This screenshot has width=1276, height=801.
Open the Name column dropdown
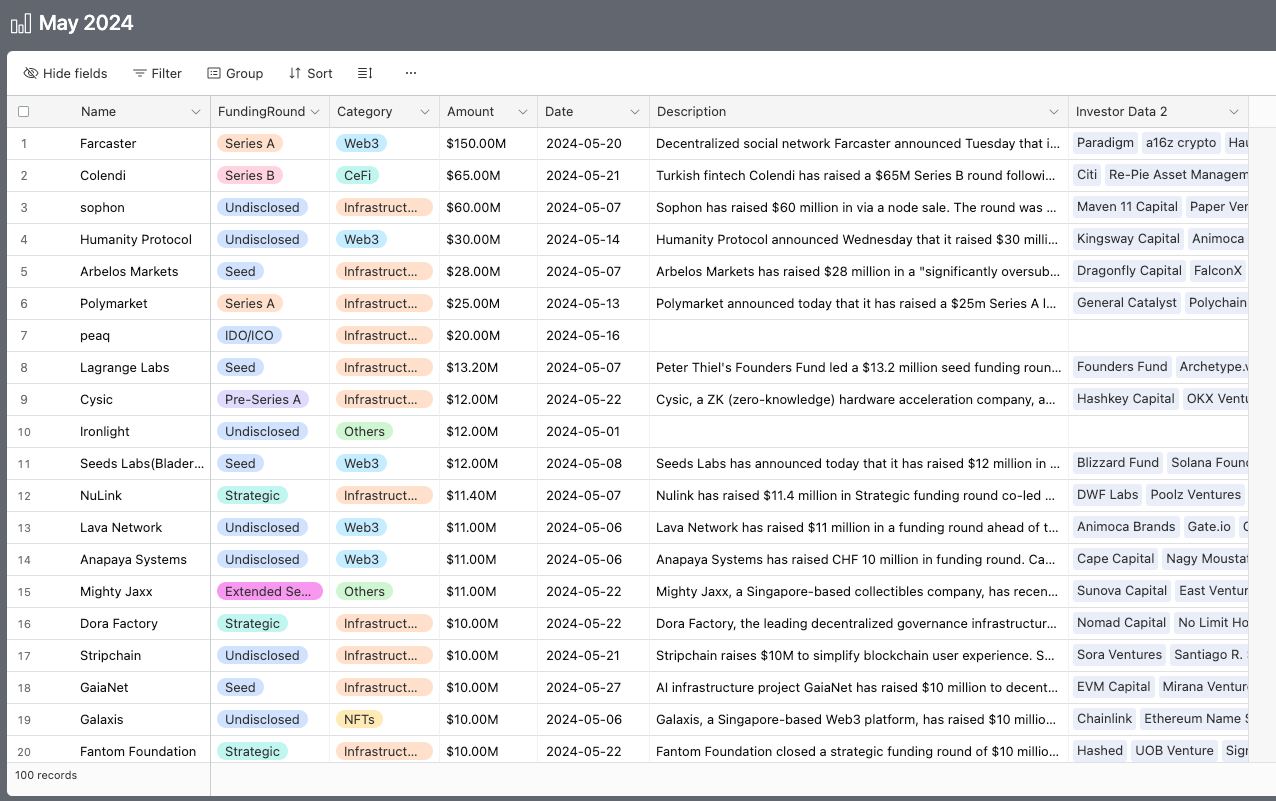[196, 111]
